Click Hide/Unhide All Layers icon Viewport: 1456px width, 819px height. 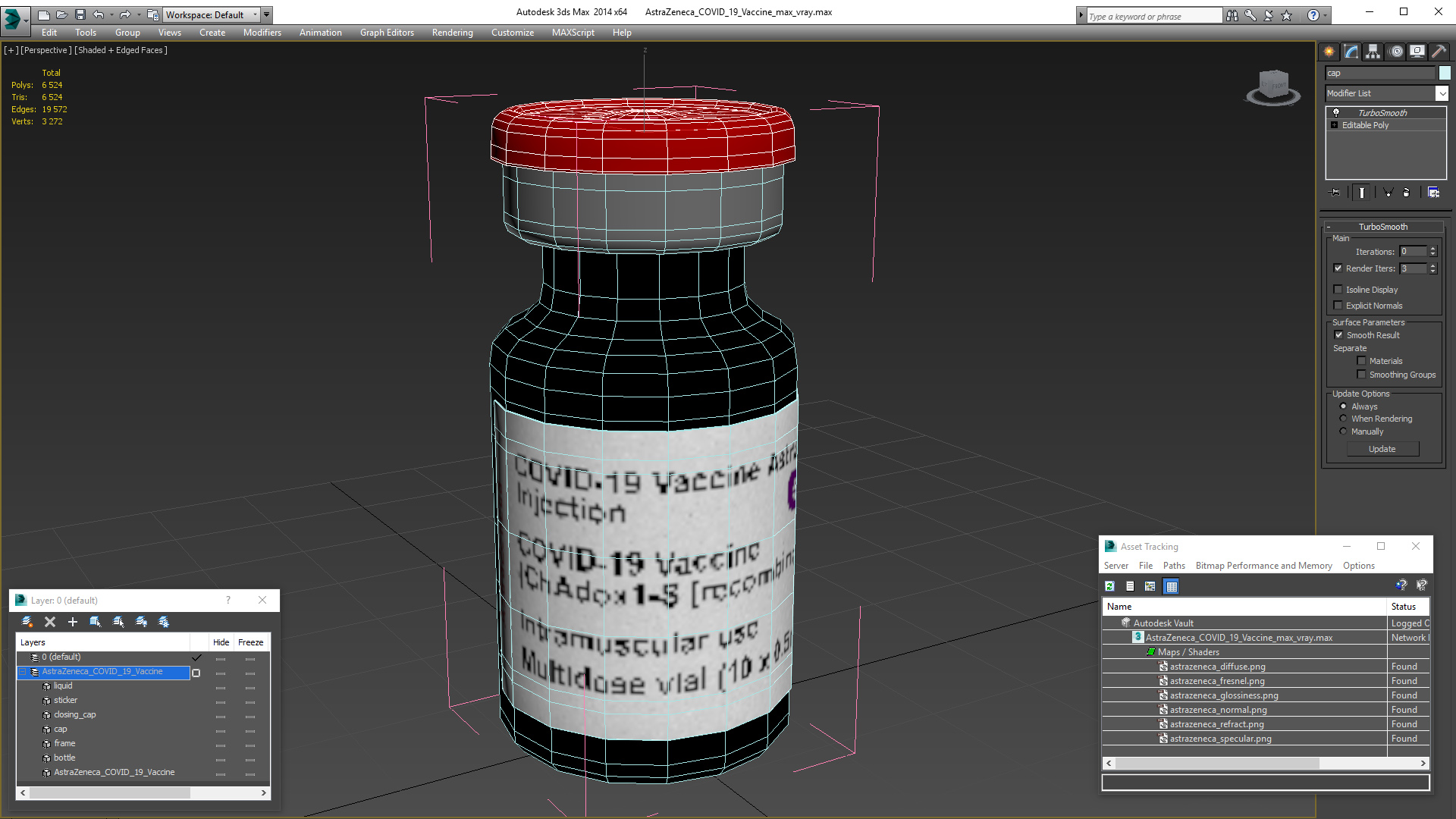tap(141, 622)
